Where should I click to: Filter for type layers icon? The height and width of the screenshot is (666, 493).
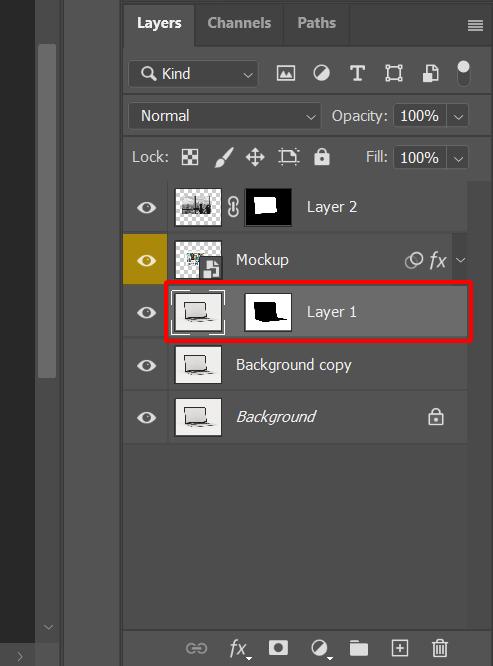pos(357,73)
